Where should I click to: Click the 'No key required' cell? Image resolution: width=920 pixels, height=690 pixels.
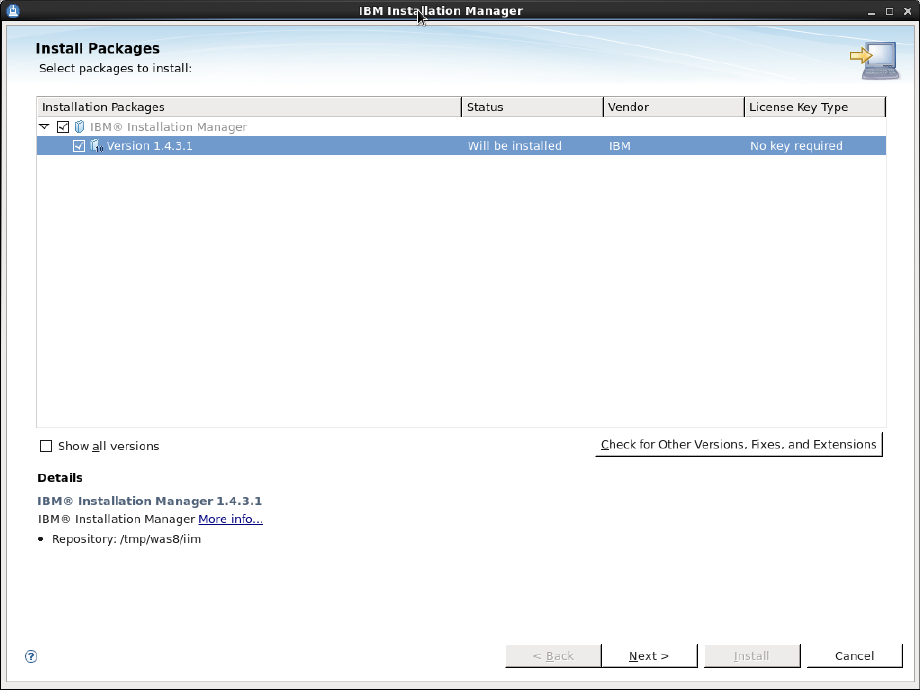(796, 146)
